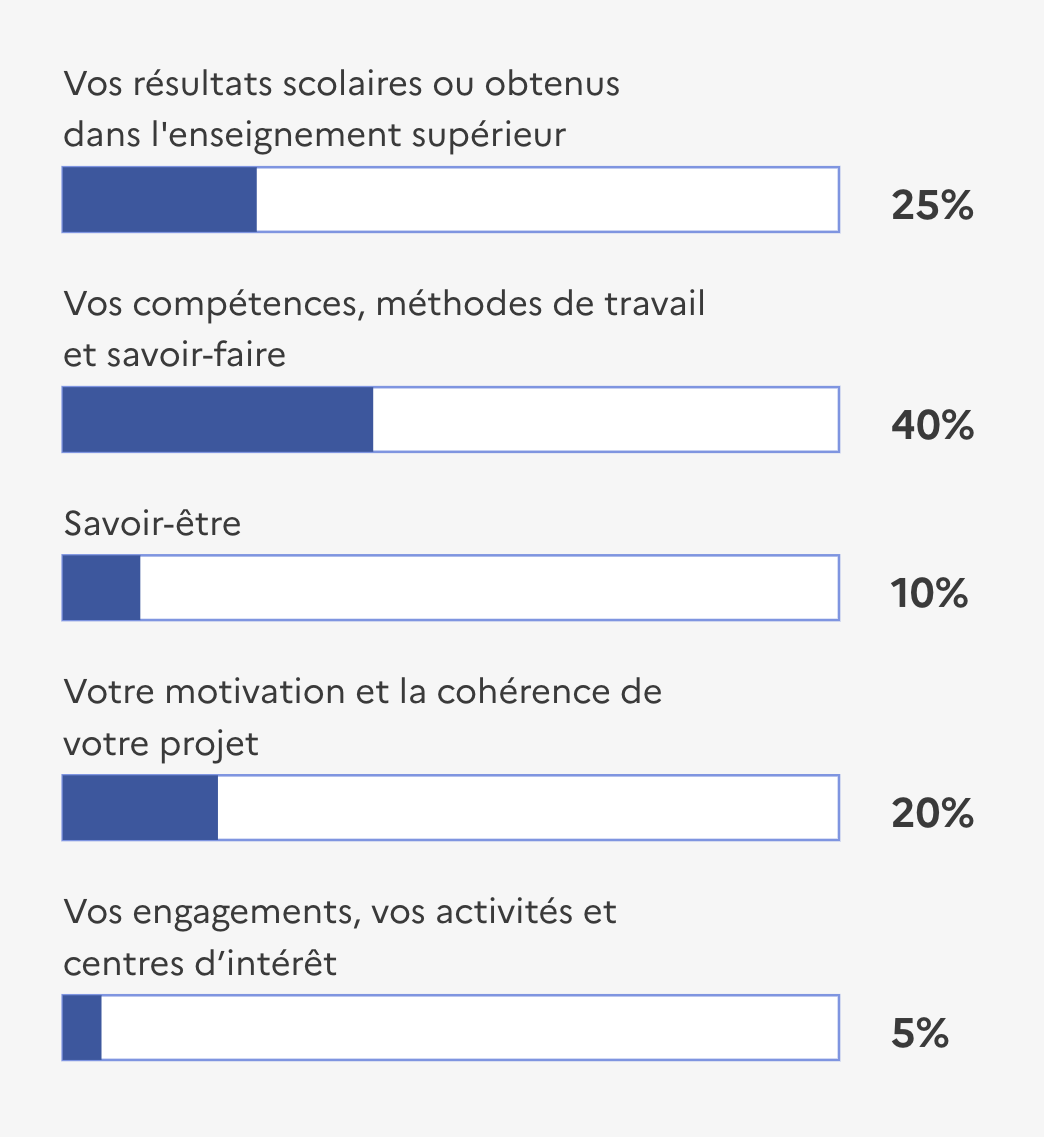The image size is (1044, 1138).
Task: Select the 20% percentage label
Action: coord(932,813)
